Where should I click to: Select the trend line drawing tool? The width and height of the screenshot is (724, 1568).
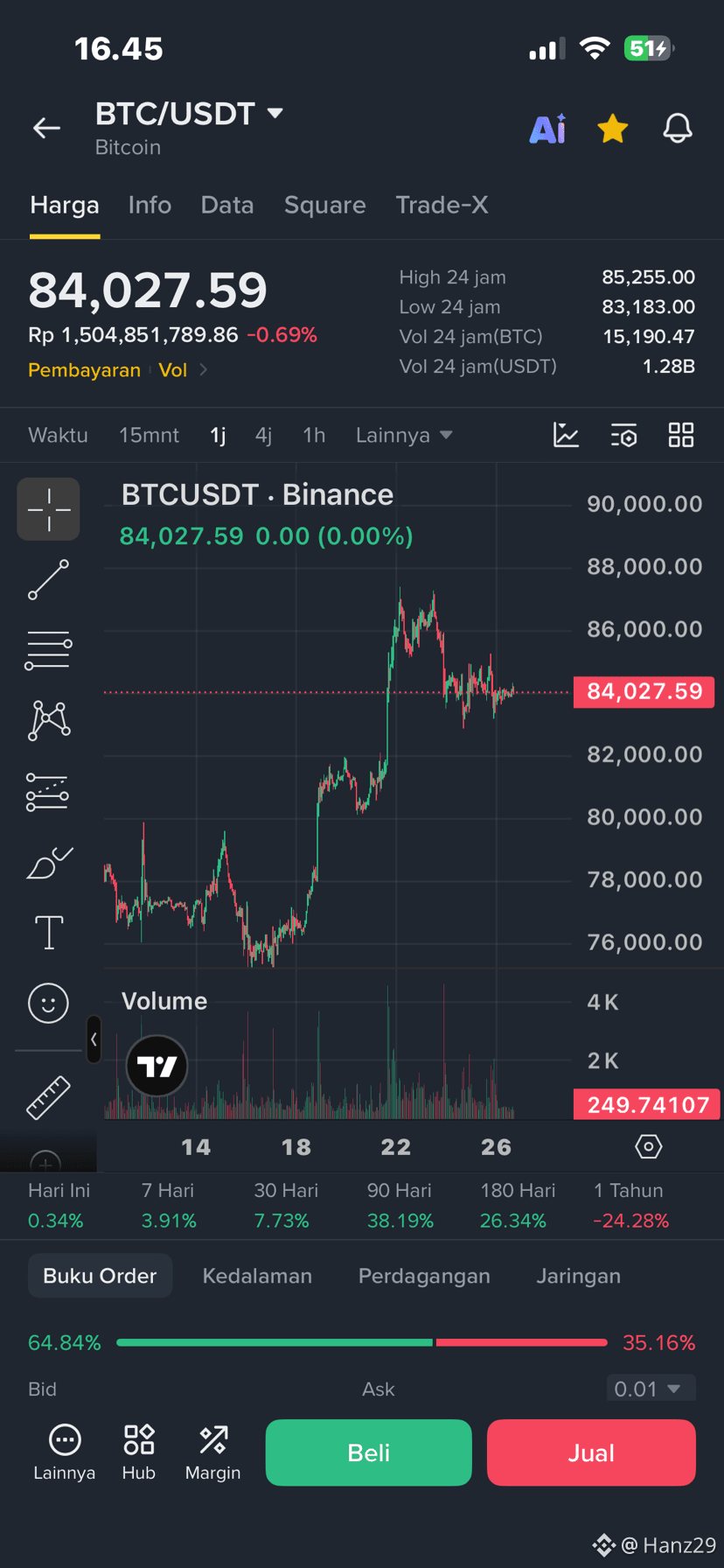coord(48,580)
